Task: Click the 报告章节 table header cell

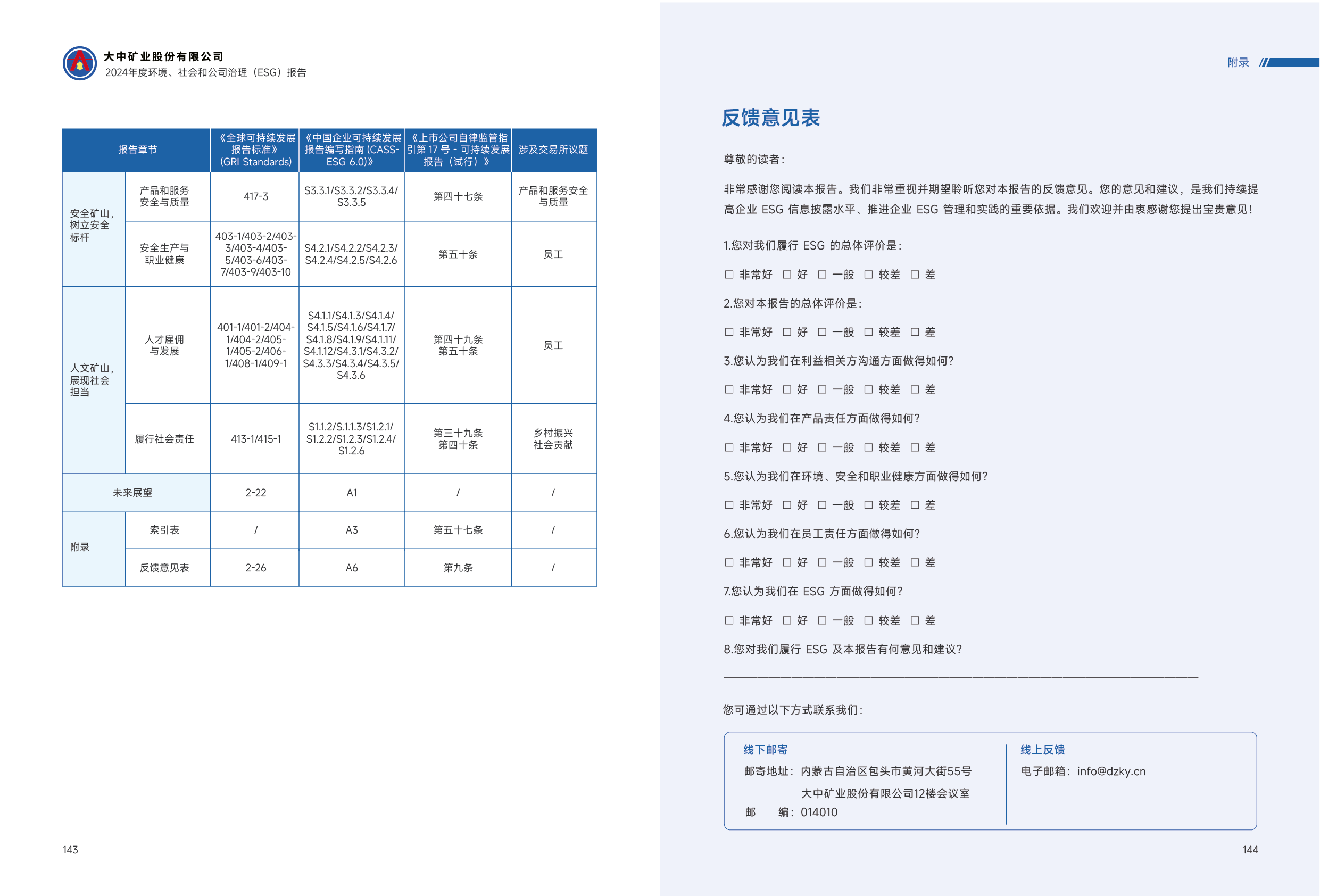Action: 137,150
